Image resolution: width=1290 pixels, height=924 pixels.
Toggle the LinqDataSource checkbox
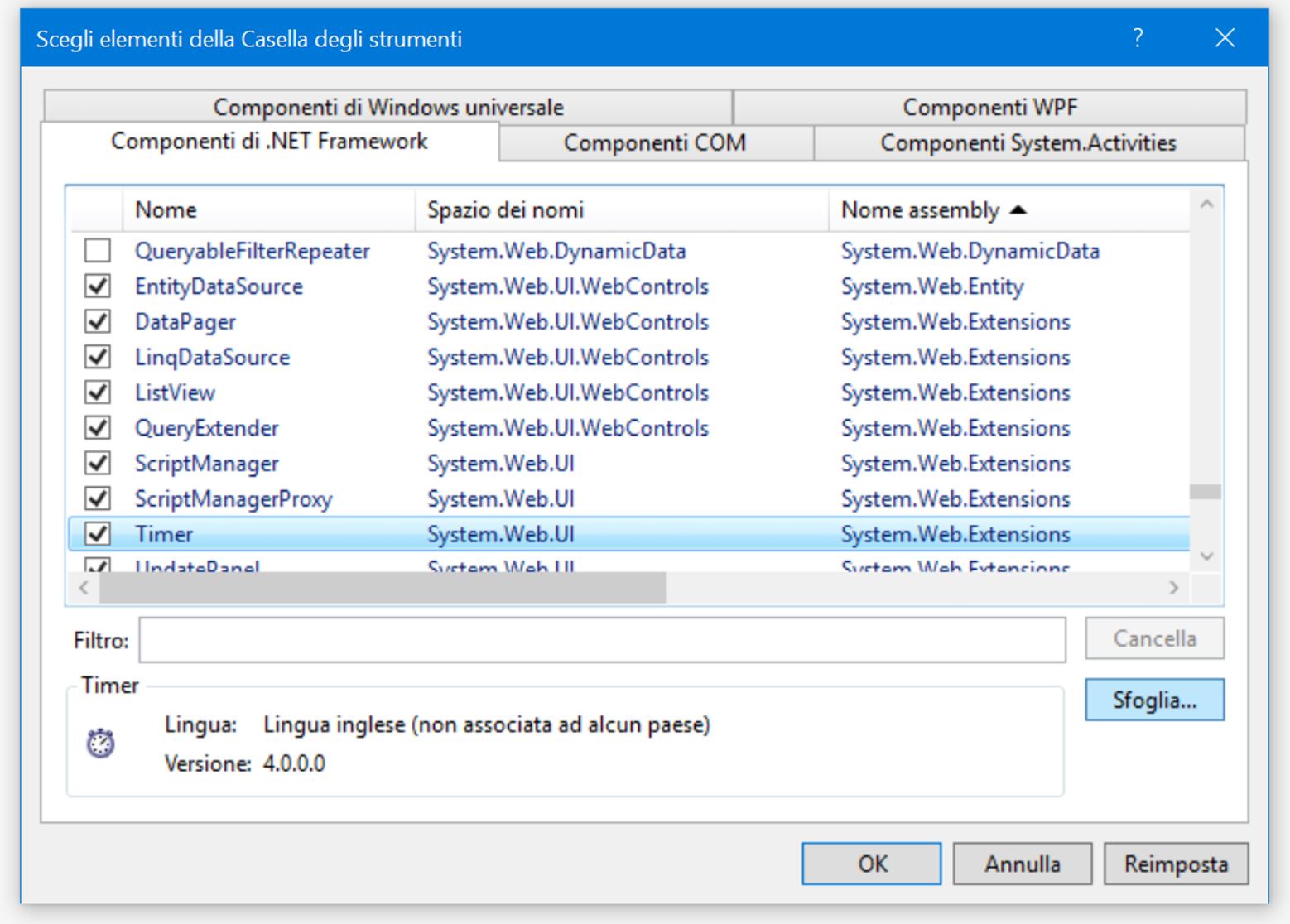(x=98, y=357)
